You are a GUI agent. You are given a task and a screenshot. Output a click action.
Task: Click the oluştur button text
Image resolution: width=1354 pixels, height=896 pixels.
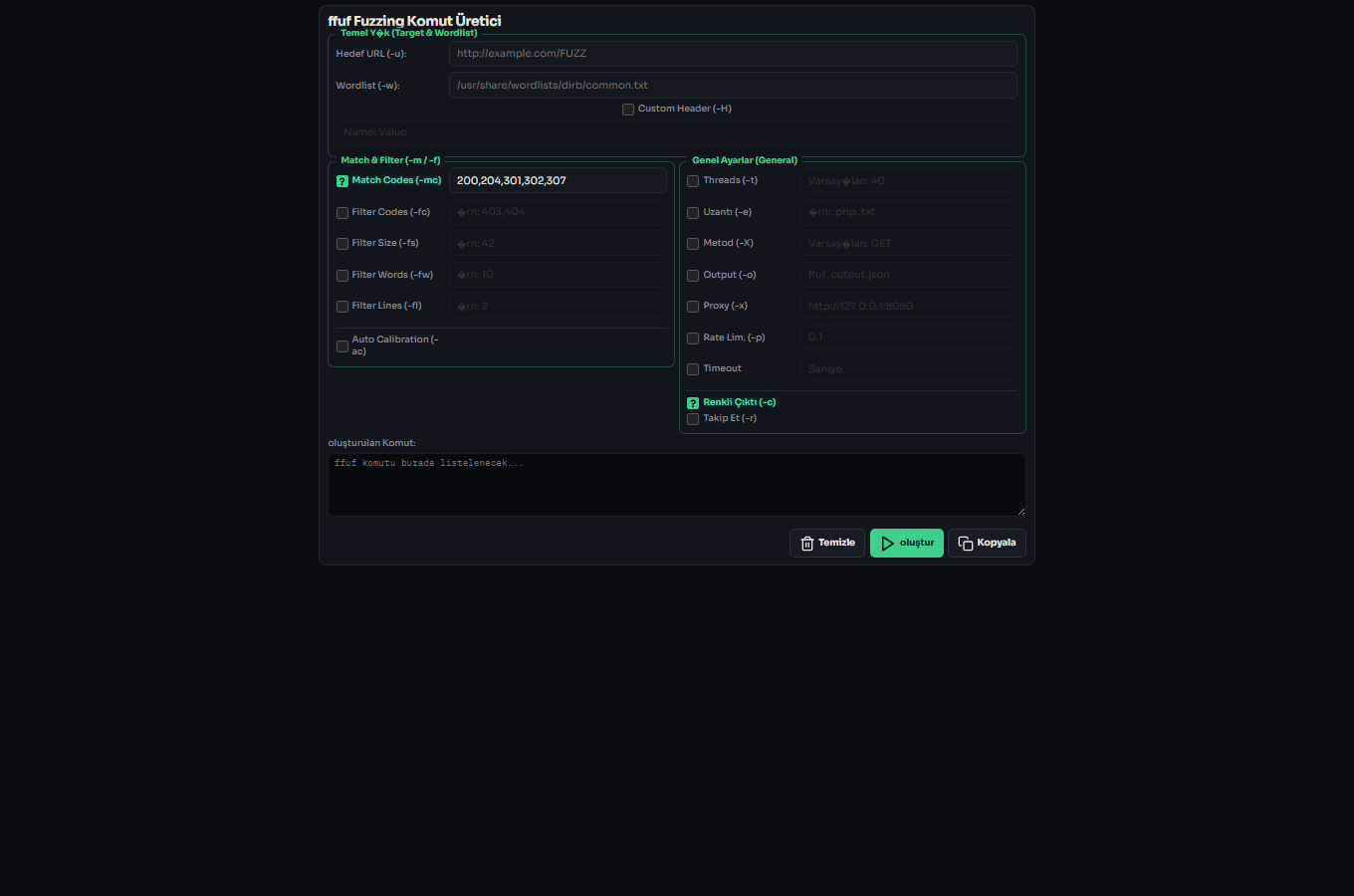(x=917, y=543)
